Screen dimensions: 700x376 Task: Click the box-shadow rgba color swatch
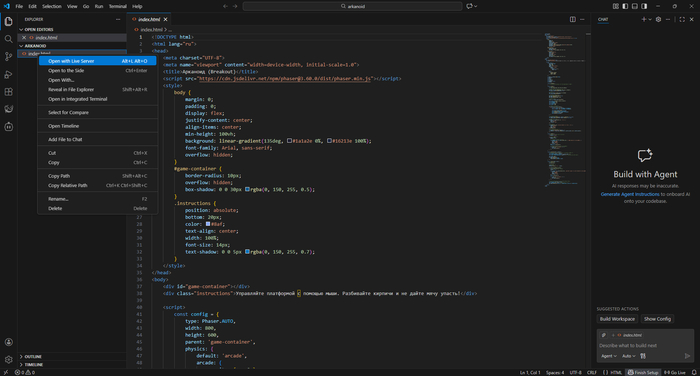click(x=247, y=189)
